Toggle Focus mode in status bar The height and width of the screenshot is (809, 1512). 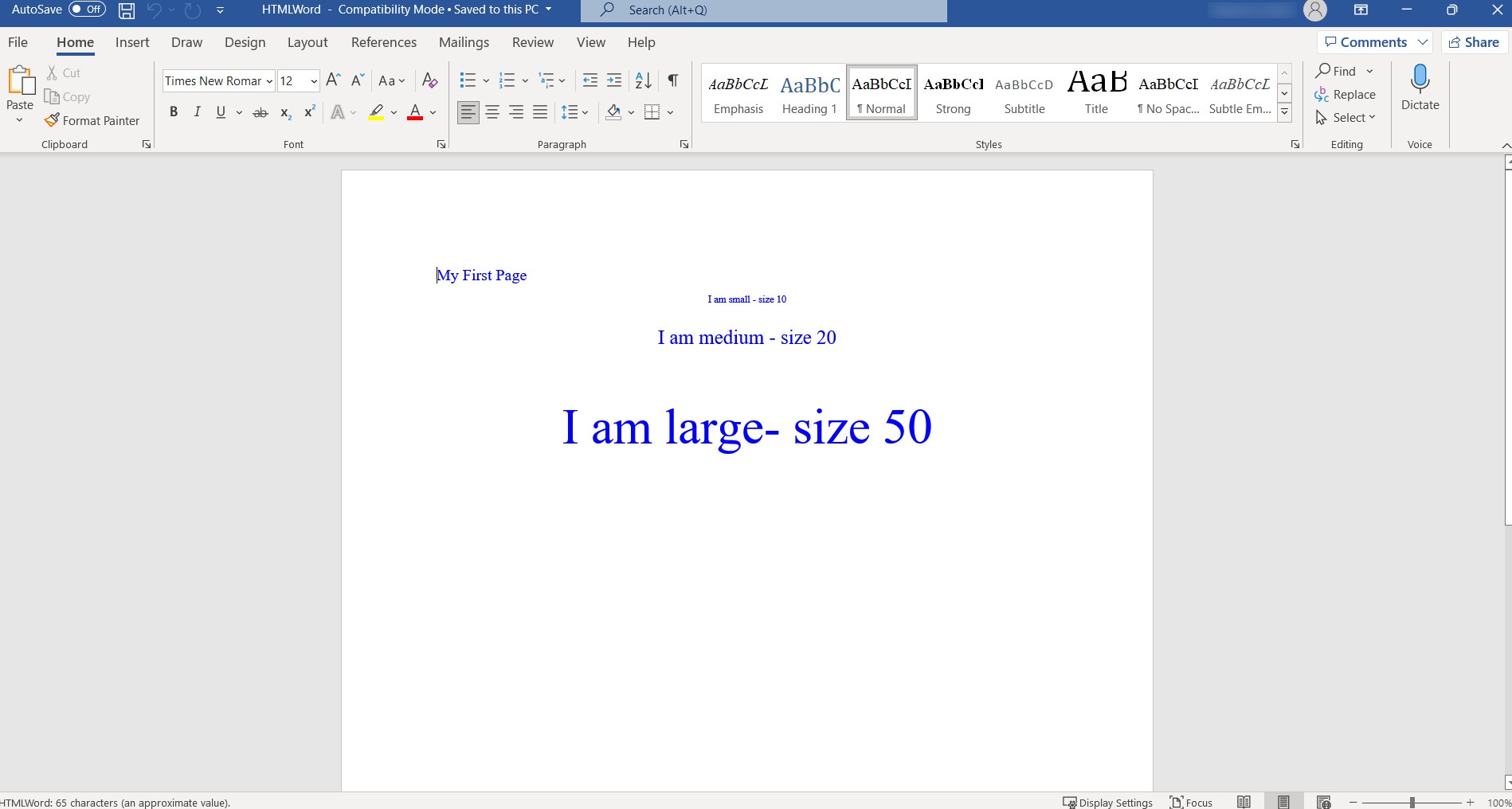click(x=1191, y=802)
